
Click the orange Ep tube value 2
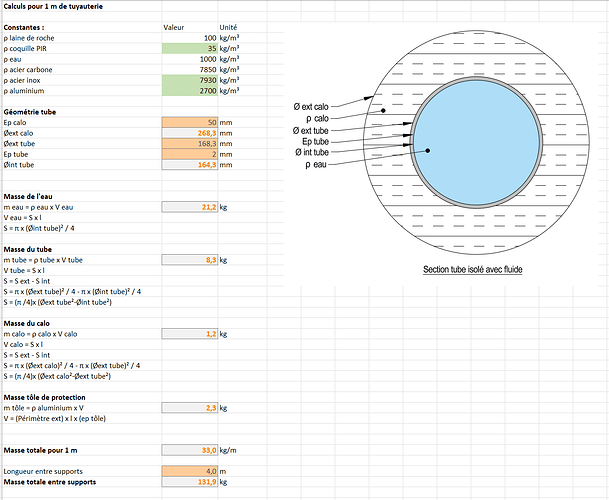190,154
